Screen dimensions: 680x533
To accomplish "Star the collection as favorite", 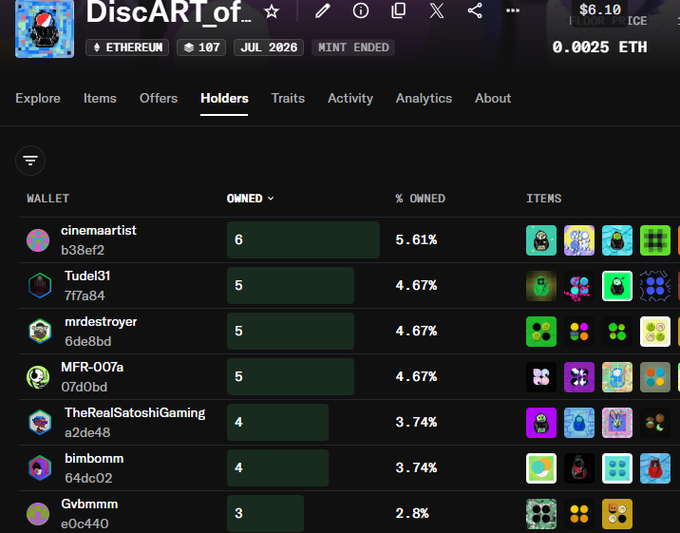I will pyautogui.click(x=272, y=11).
